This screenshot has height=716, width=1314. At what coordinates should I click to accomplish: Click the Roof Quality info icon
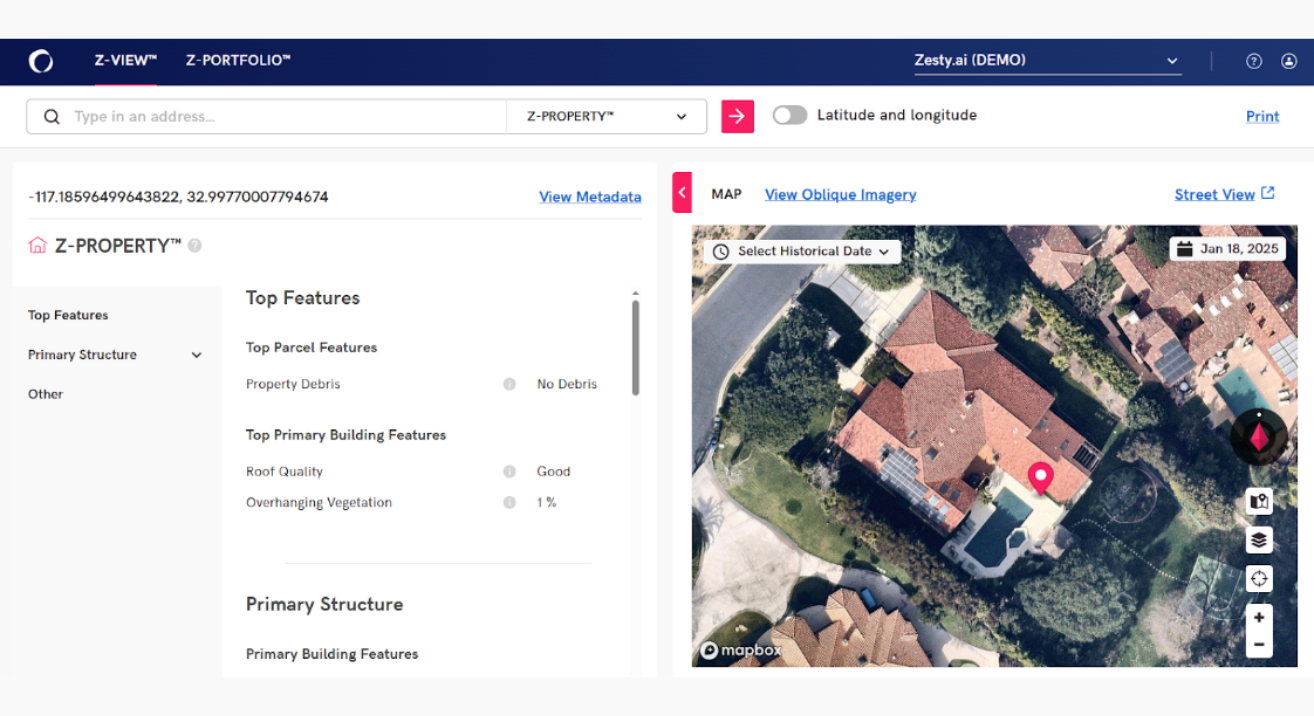pyautogui.click(x=510, y=471)
